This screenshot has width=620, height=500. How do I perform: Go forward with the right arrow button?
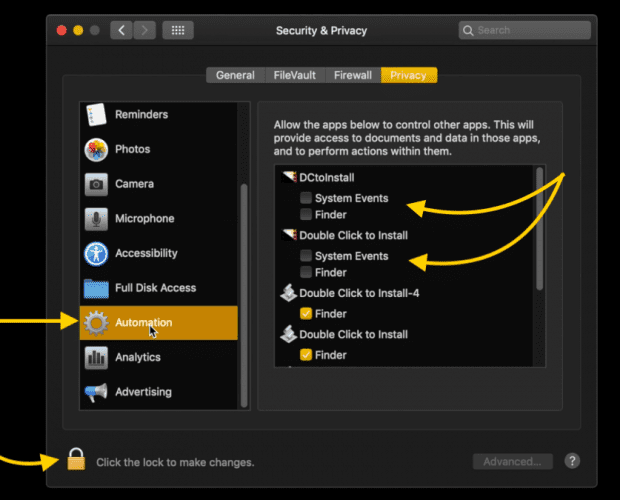point(145,30)
